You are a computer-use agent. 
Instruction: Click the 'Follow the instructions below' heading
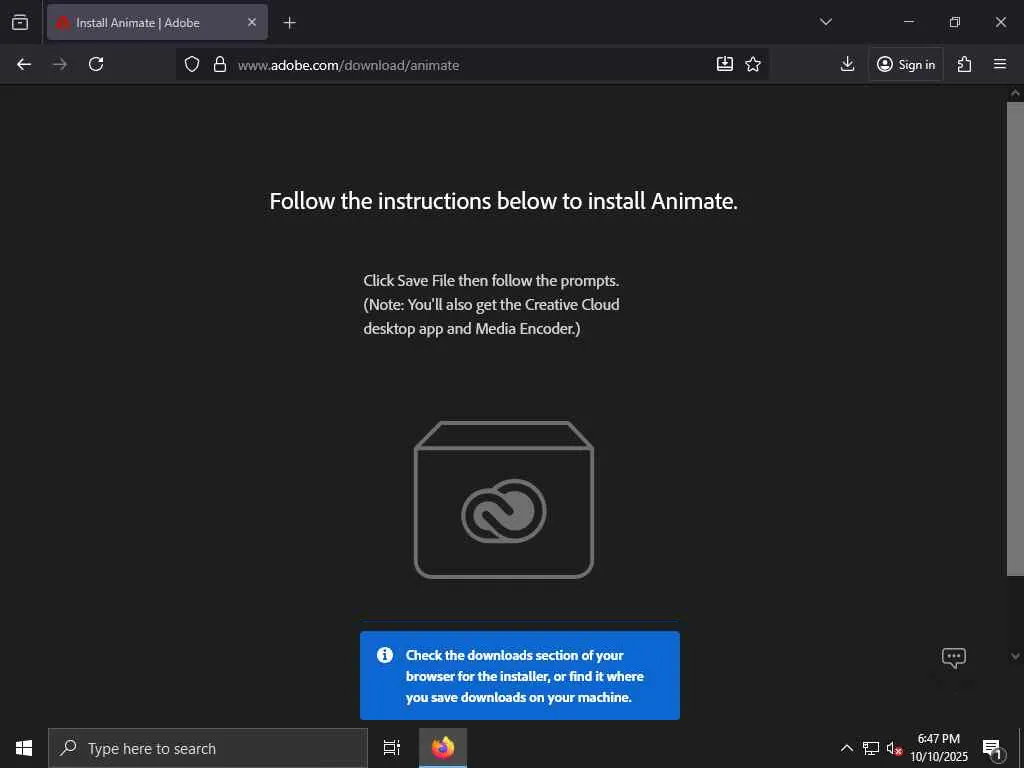(504, 200)
